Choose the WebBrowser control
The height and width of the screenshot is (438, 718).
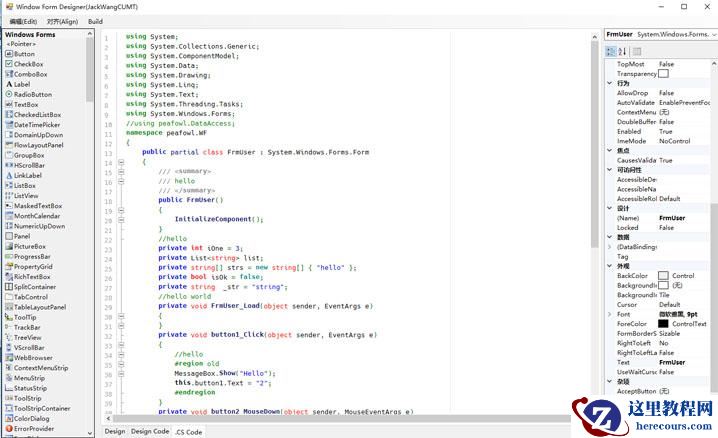click(28, 358)
